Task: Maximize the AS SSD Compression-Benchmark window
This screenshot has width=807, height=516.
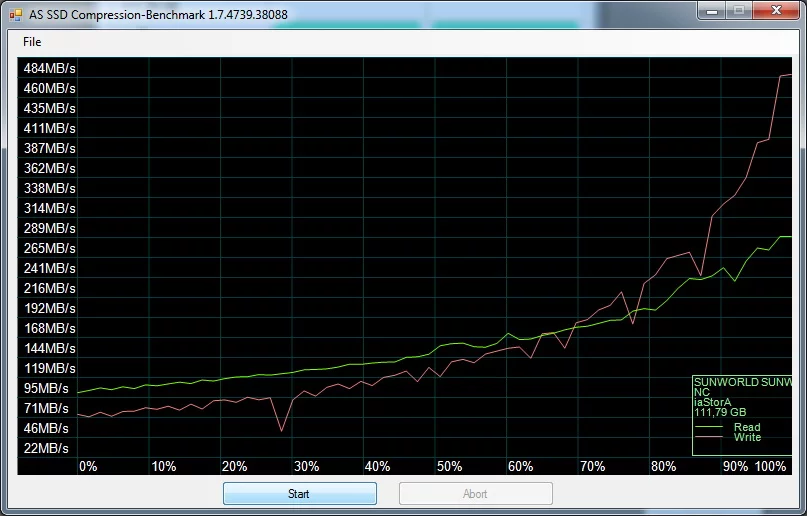Action: (x=739, y=11)
